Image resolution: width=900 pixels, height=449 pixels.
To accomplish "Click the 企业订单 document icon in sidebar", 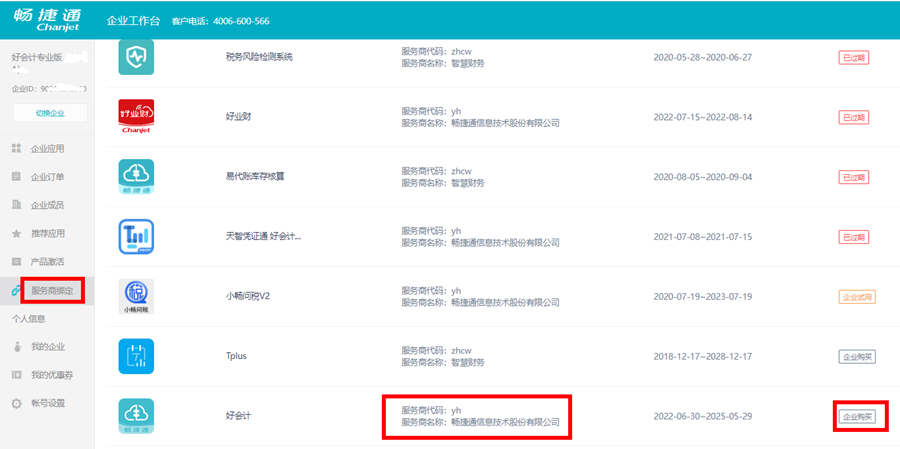I will (16, 177).
